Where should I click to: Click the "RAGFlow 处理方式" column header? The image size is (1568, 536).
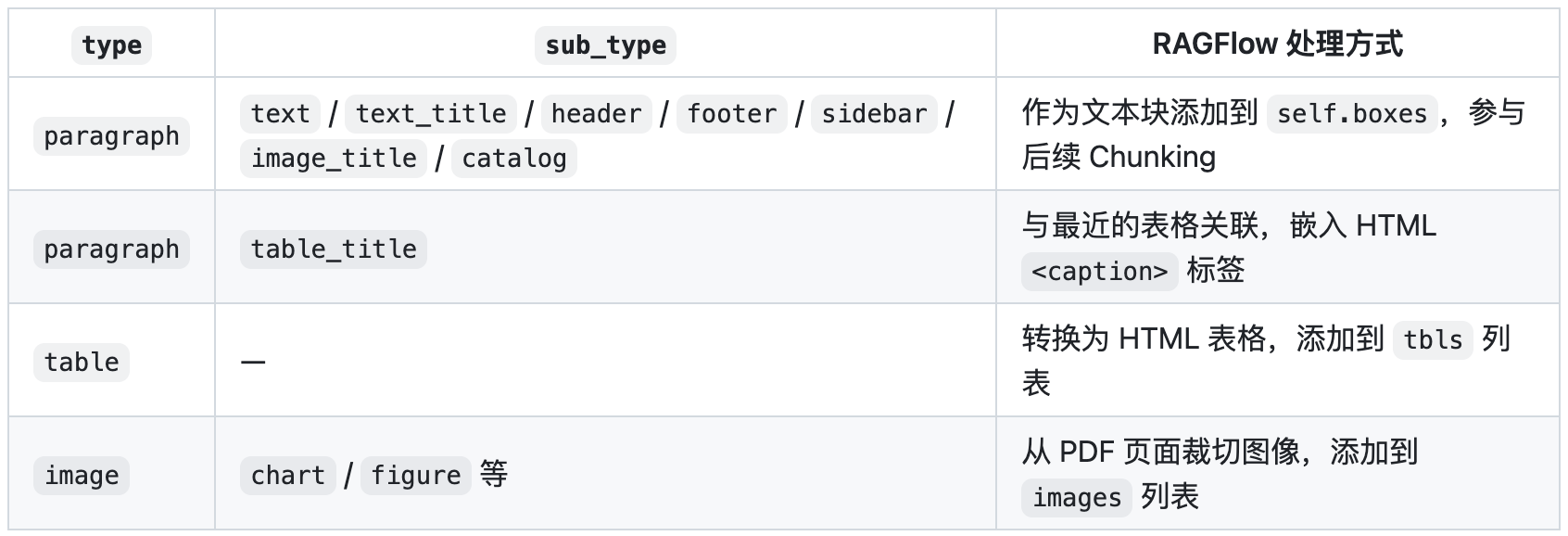(1277, 45)
